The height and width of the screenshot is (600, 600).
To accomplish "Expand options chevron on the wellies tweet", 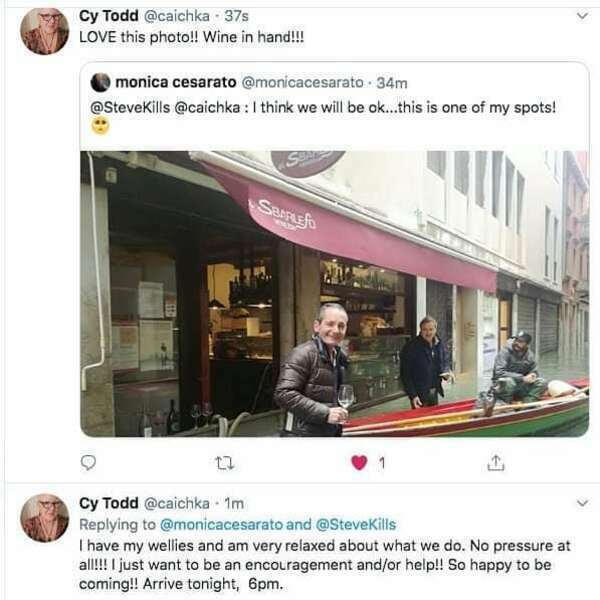I will click(x=582, y=503).
